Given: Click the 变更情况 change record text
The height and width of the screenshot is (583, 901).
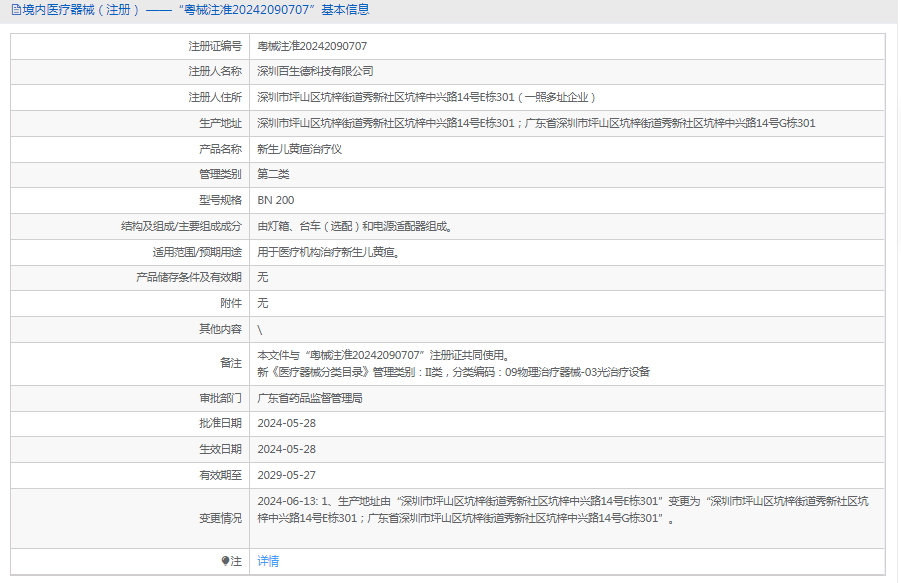Looking at the screenshot, I should pos(563,510).
